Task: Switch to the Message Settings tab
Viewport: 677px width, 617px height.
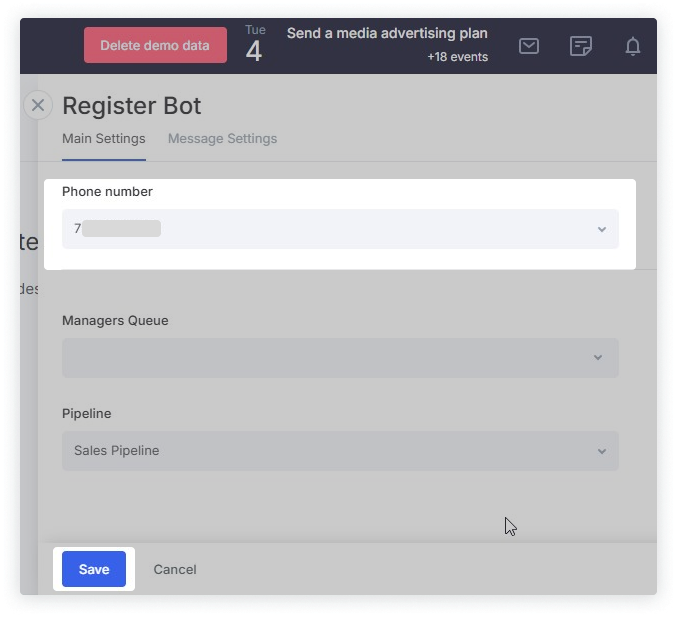Action: [222, 139]
